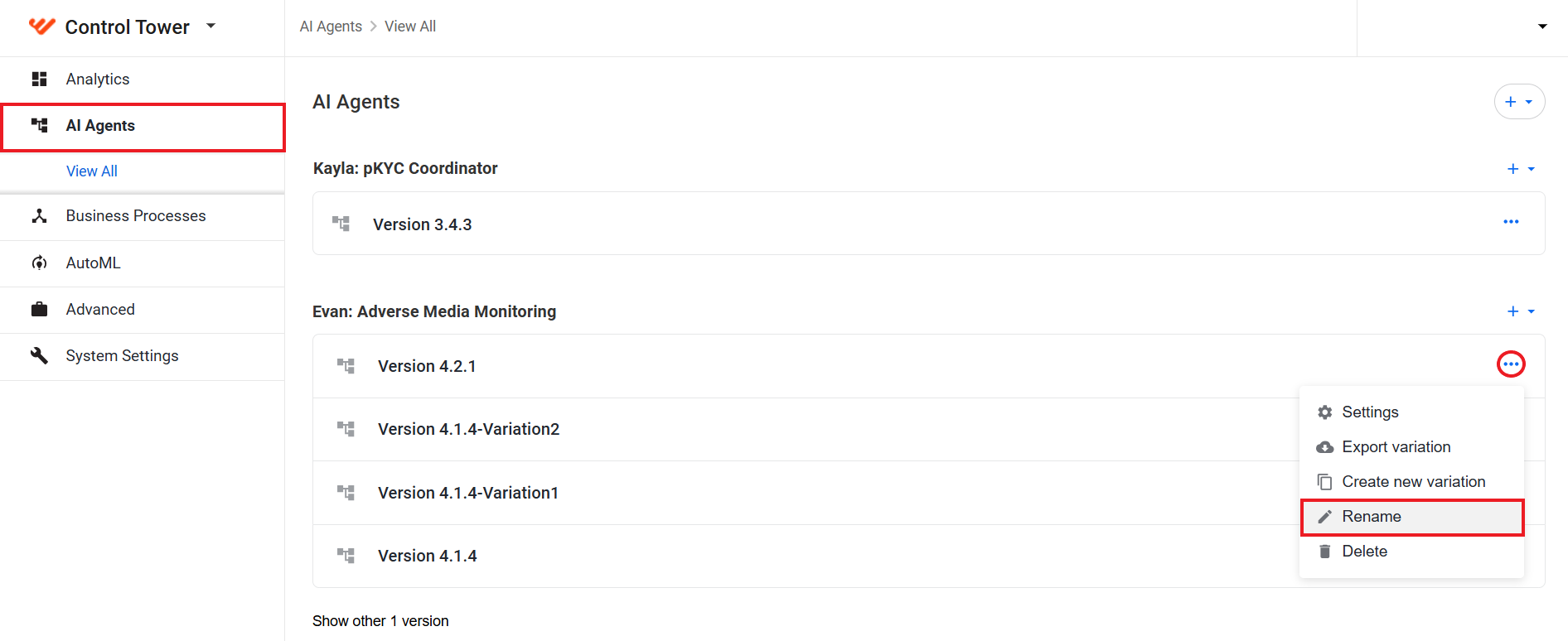Image resolution: width=1568 pixels, height=641 pixels.
Task: Open the Analytics dashboard icon
Action: point(39,80)
